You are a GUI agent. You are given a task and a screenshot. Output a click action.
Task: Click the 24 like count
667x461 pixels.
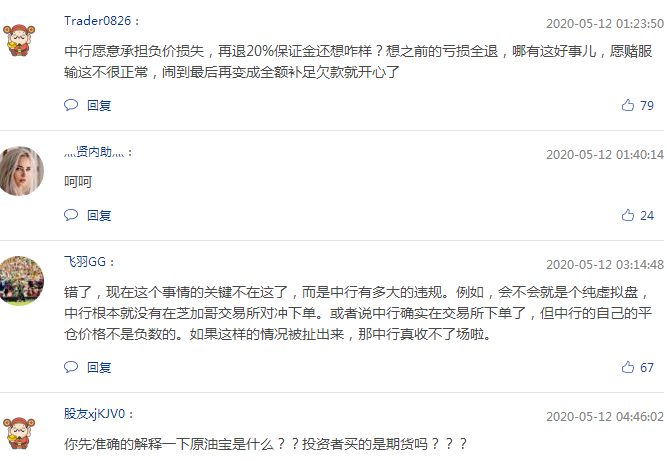tap(647, 216)
